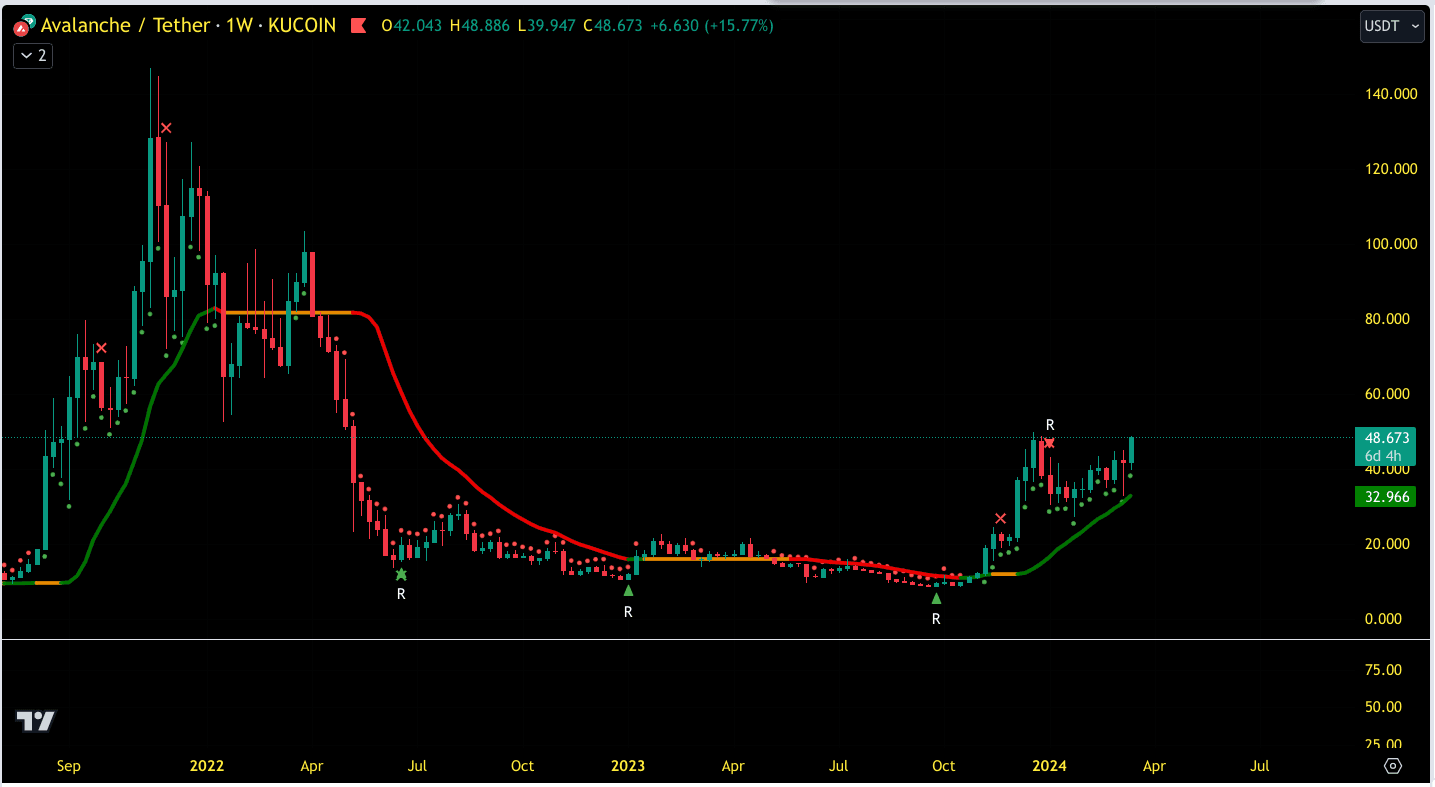Click the green star signal marker
Image resolution: width=1435 pixels, height=787 pixels.
(x=401, y=574)
